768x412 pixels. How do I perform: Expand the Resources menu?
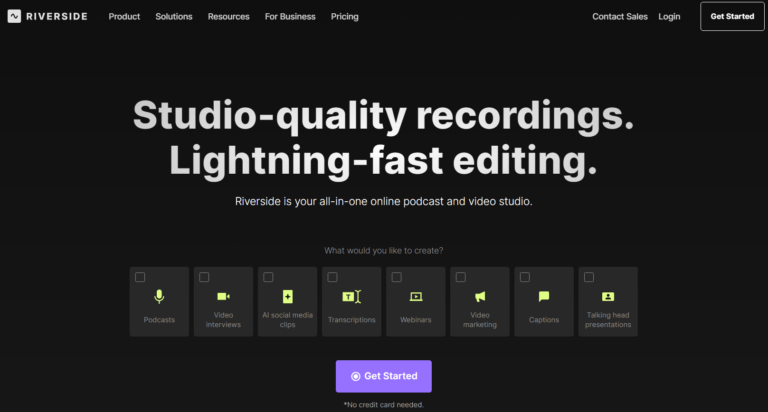coord(228,17)
